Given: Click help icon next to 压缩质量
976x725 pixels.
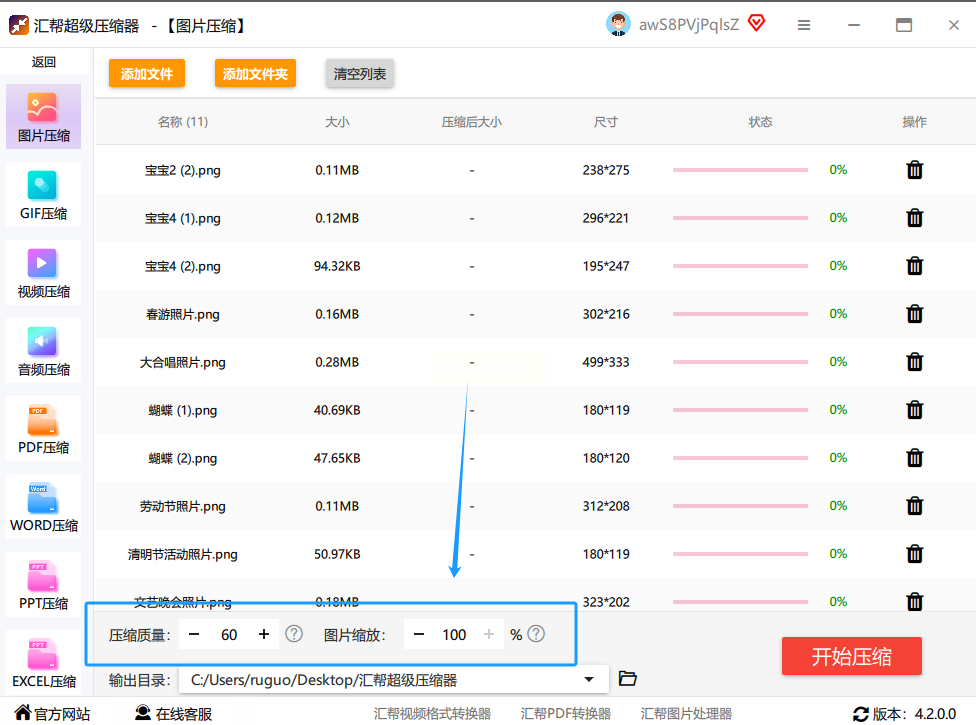Looking at the screenshot, I should click(294, 634).
